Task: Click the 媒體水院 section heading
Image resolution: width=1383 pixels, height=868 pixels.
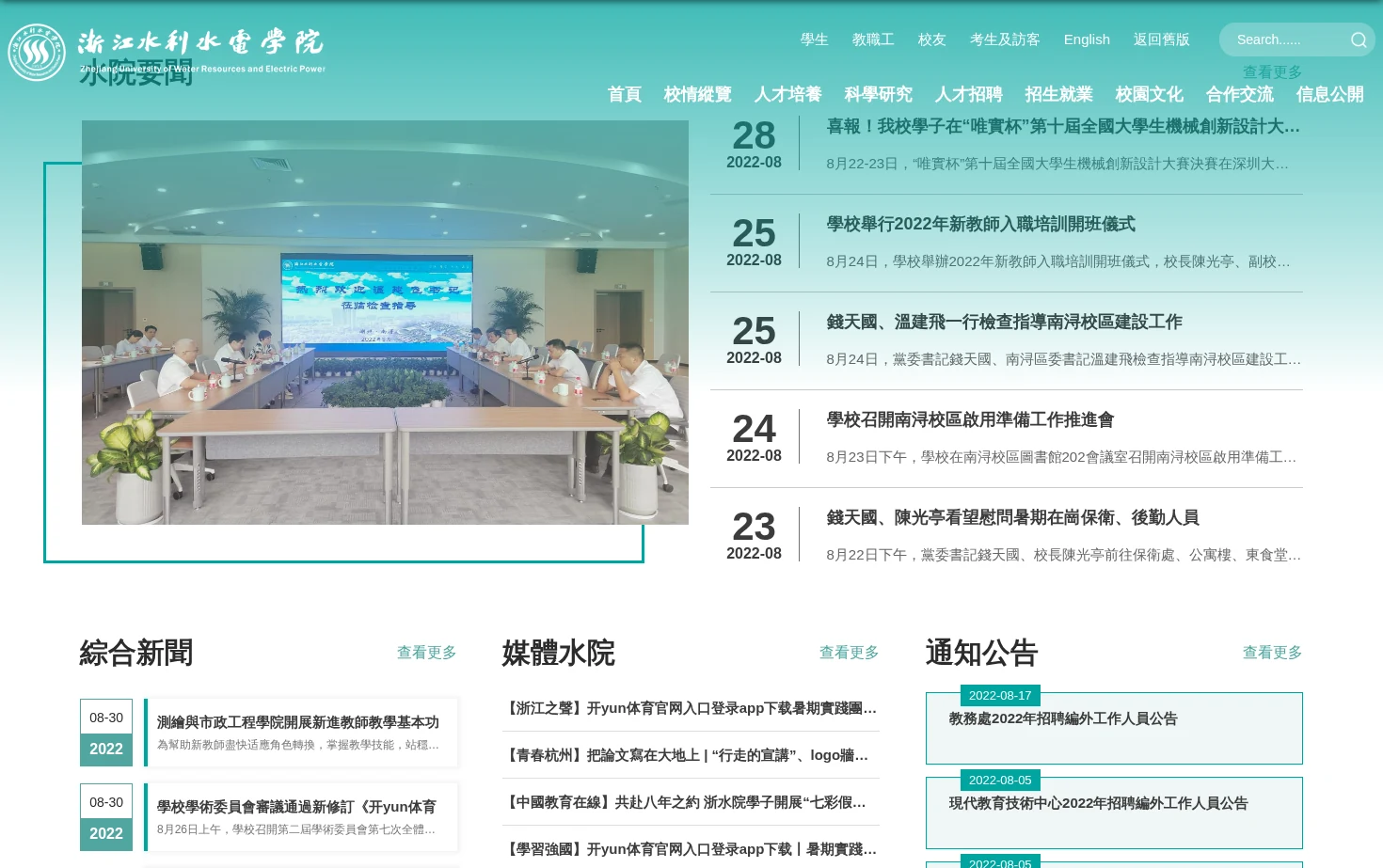Action: pos(558,652)
